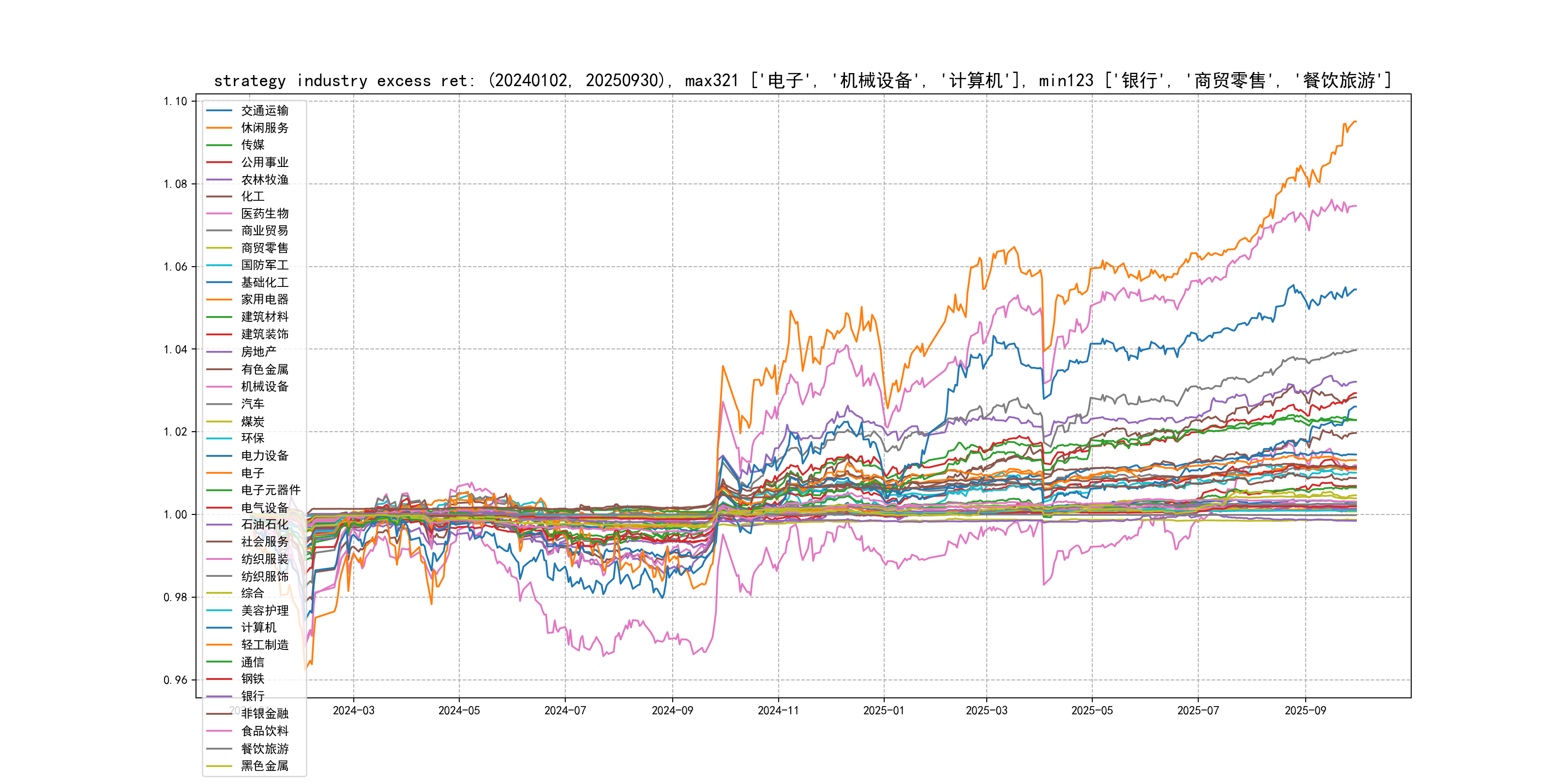The width and height of the screenshot is (1568, 784).
Task: Select the 医药生物 legend label
Action: (264, 213)
